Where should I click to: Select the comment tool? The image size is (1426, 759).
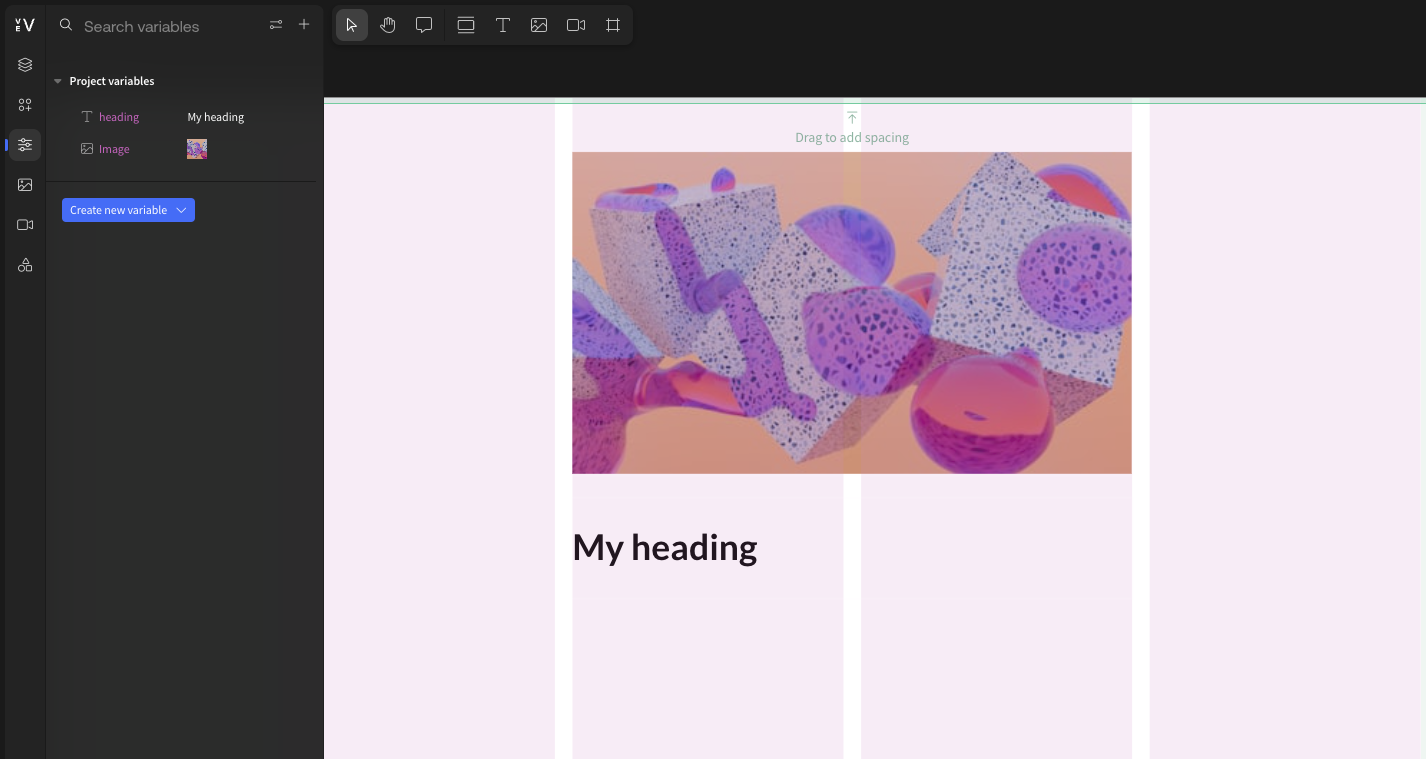(x=424, y=25)
